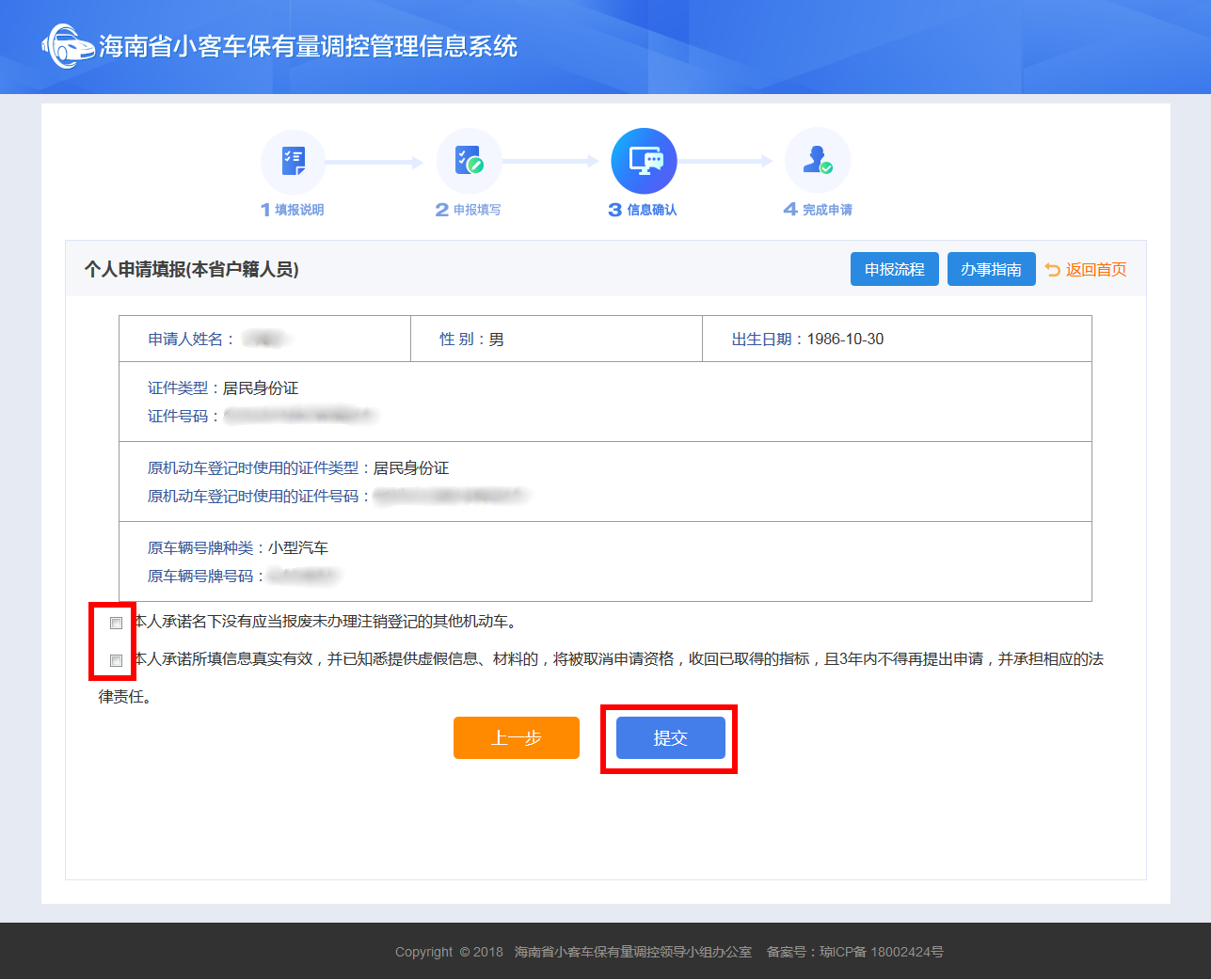Screen dimensions: 1211x980
Task: Open the 申报流程 page
Action: tap(894, 269)
